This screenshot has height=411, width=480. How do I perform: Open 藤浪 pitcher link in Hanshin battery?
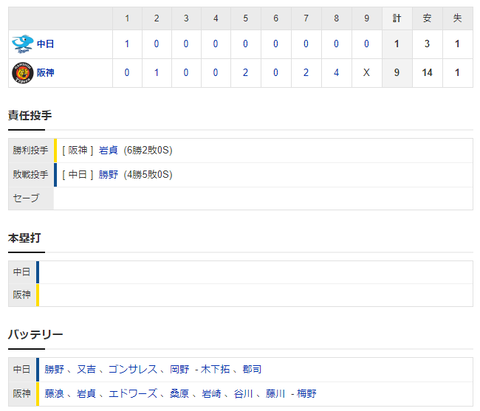point(54,393)
